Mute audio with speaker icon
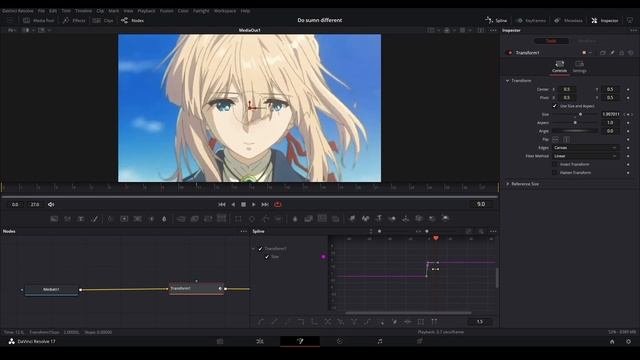This screenshot has height=360, width=640. 51,204
